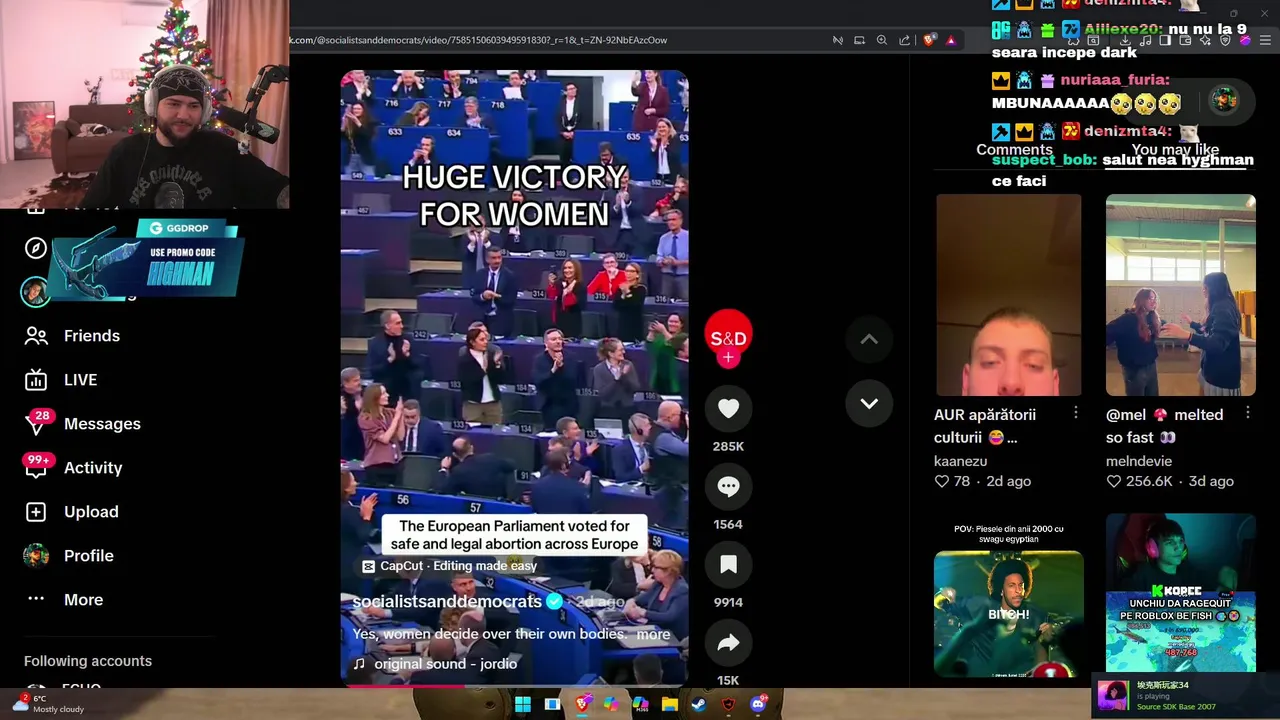This screenshot has height=720, width=1280.
Task: Seek on the video progress bar
Action: [514, 686]
